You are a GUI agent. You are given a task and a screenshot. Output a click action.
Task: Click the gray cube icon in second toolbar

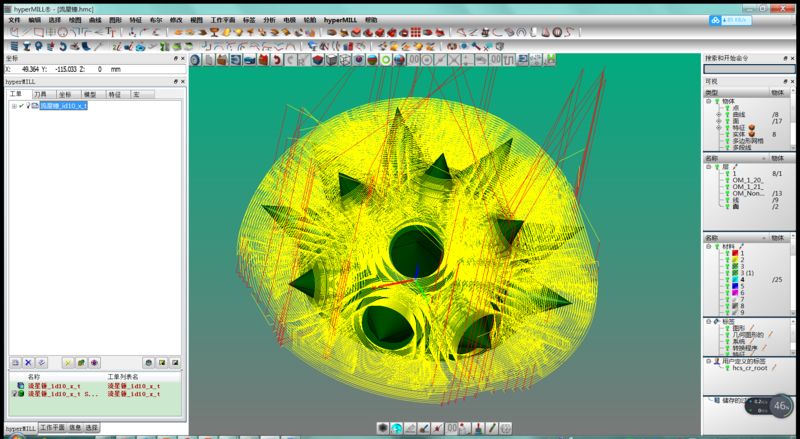click(x=500, y=46)
